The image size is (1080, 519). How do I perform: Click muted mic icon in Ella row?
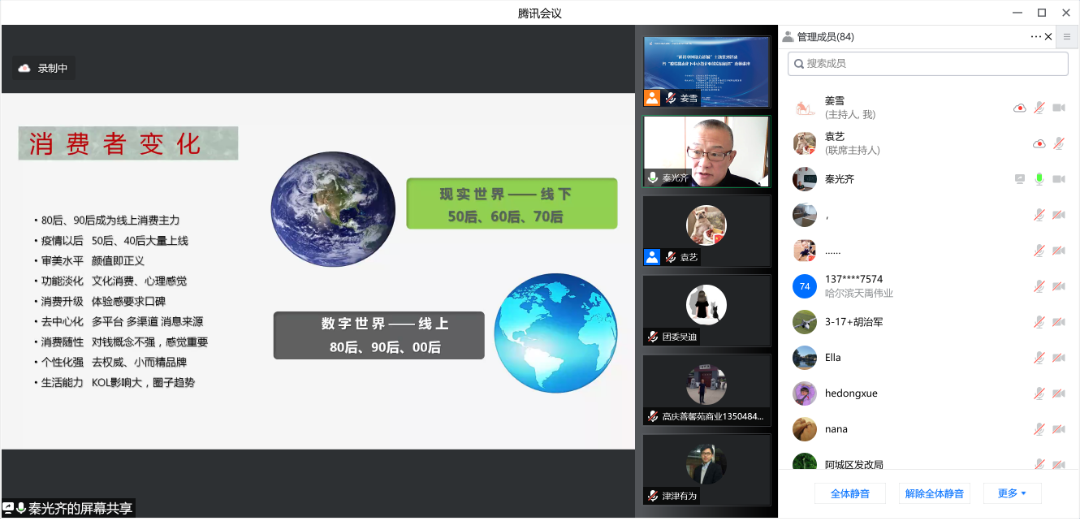point(1039,357)
